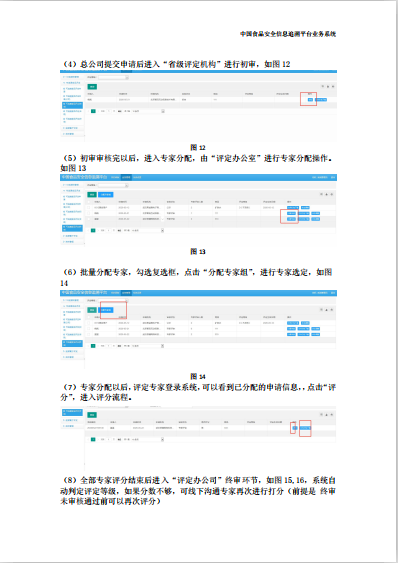Viewport: 398px width, 563px height.
Task: Click the print icon in Figure 13
Action: [332, 194]
